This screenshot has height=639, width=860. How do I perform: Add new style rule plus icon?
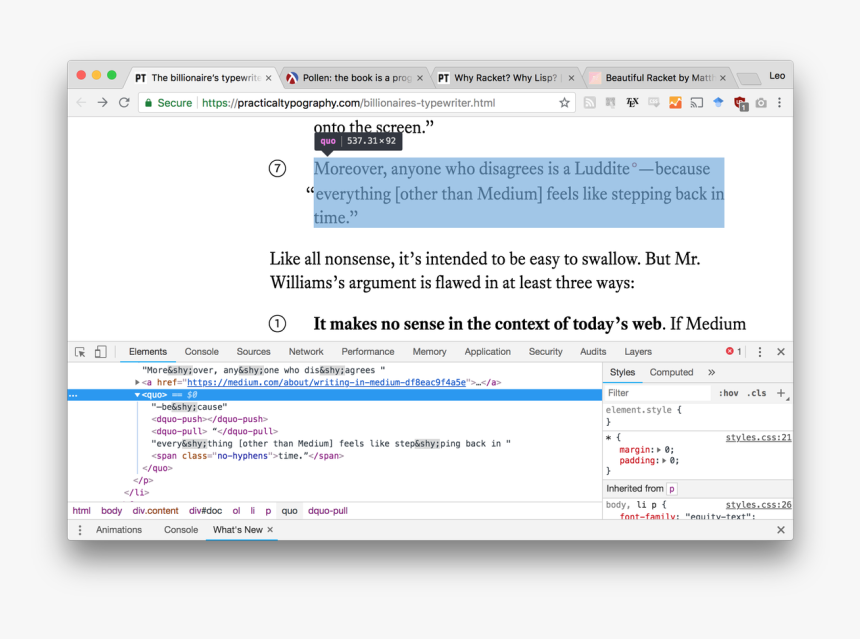point(781,393)
